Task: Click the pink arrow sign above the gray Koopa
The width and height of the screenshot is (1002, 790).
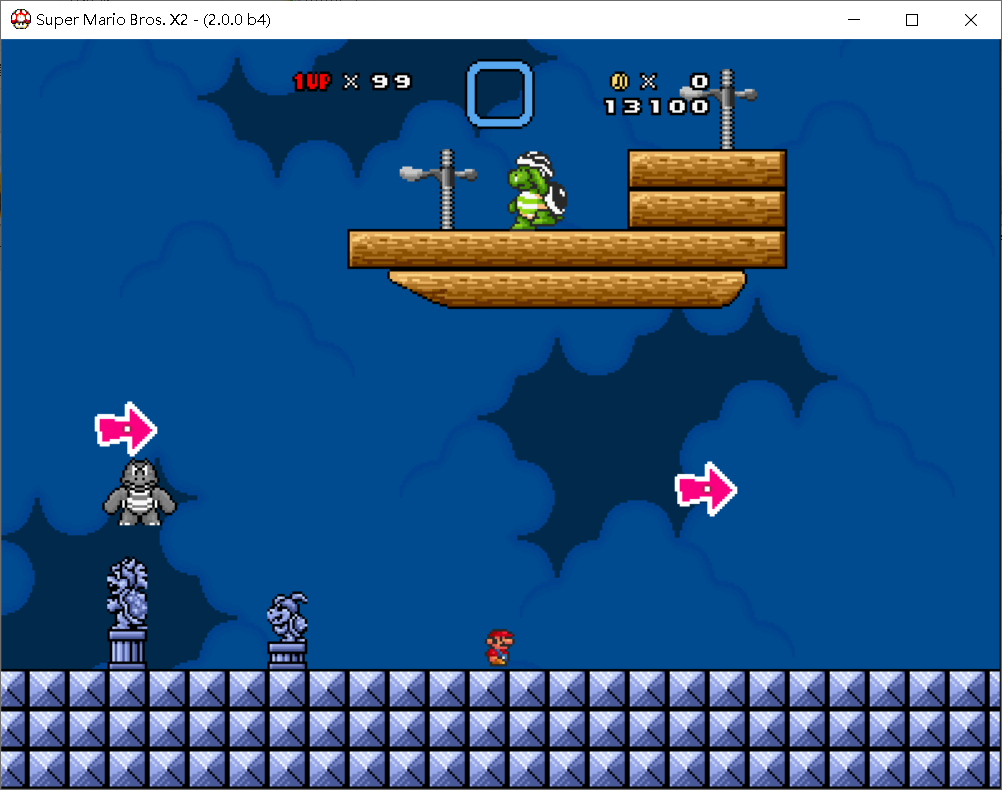Action: pos(126,429)
